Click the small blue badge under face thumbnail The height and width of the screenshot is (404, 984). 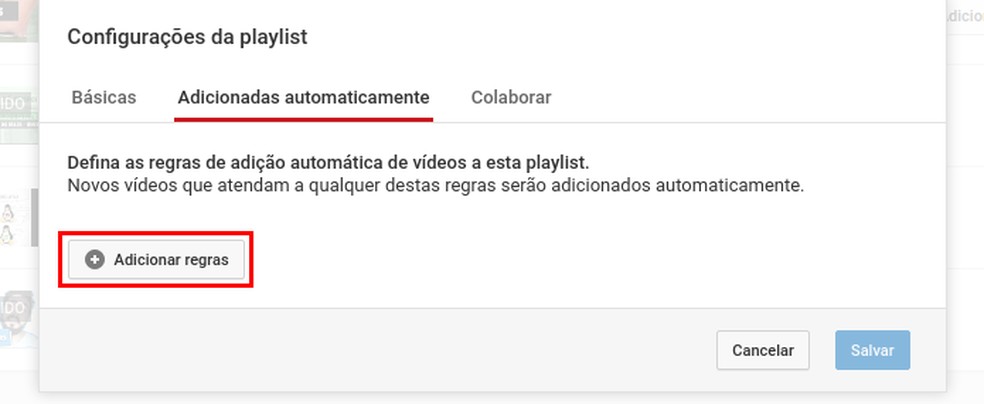coord(5,338)
